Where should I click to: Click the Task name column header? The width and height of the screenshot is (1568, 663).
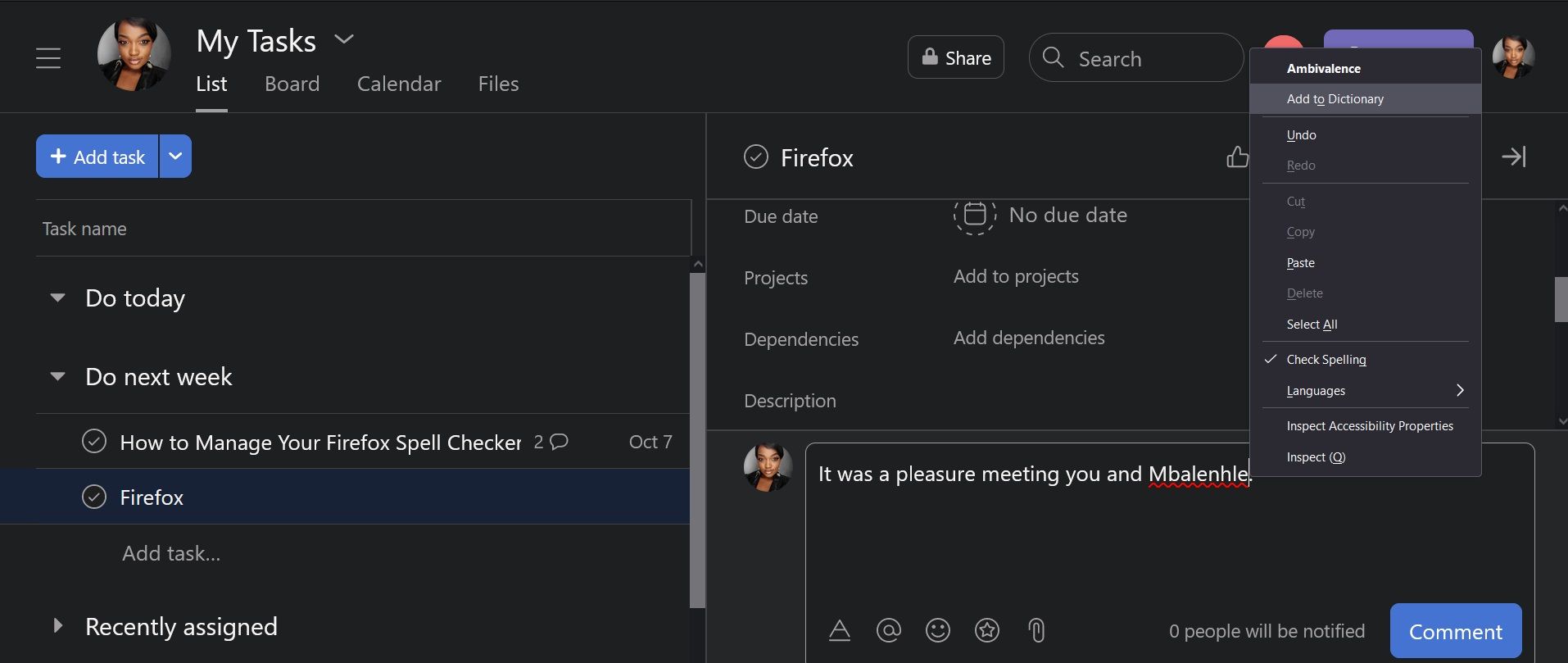click(x=84, y=229)
